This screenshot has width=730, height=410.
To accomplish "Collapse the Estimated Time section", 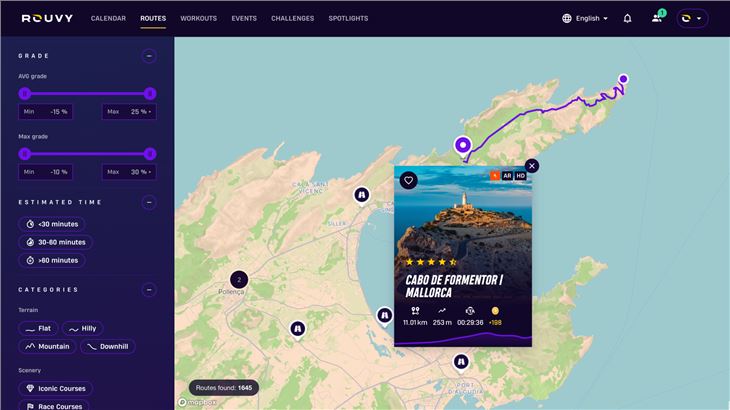I will 149,202.
